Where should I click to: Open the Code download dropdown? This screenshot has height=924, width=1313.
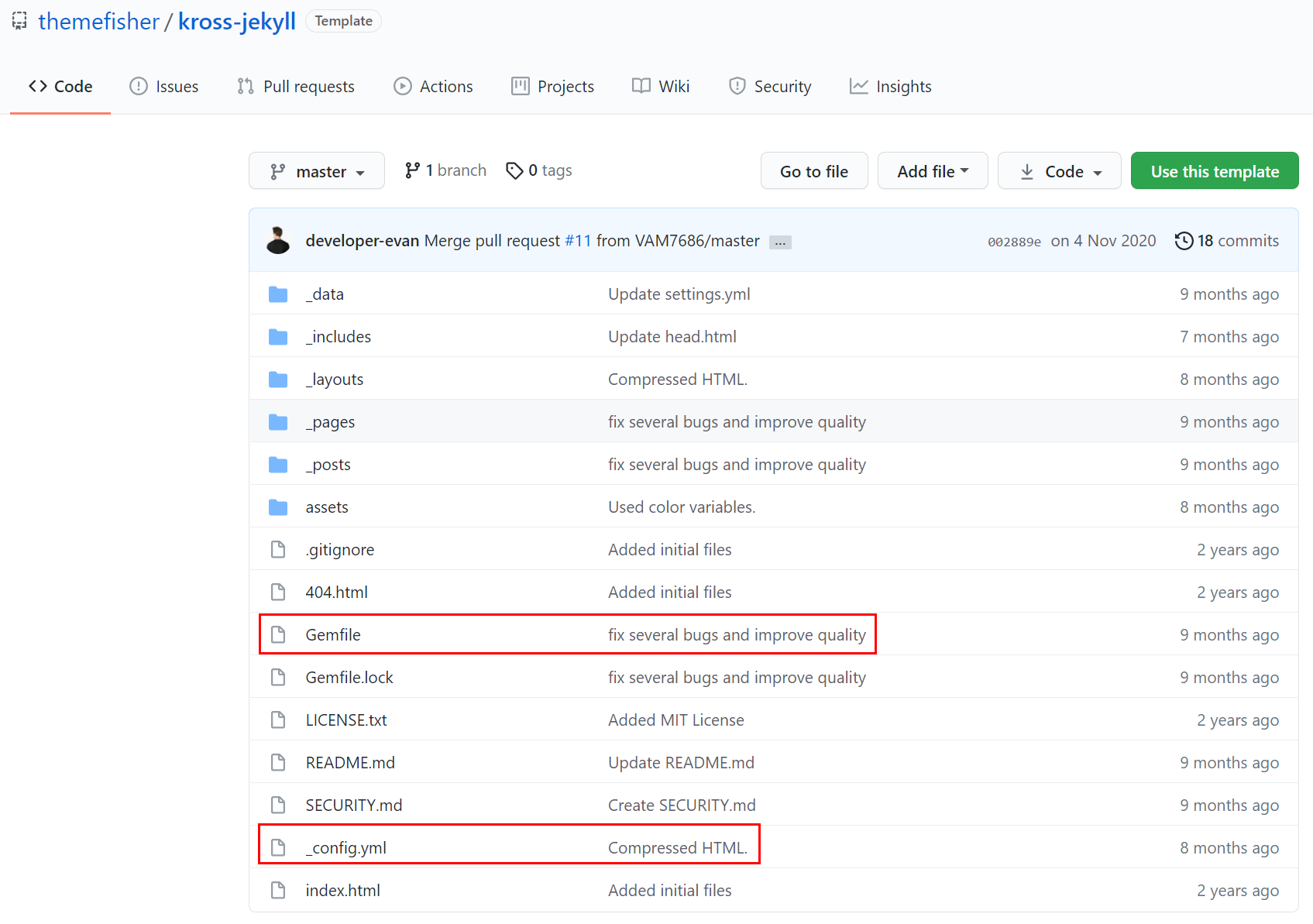click(x=1060, y=171)
